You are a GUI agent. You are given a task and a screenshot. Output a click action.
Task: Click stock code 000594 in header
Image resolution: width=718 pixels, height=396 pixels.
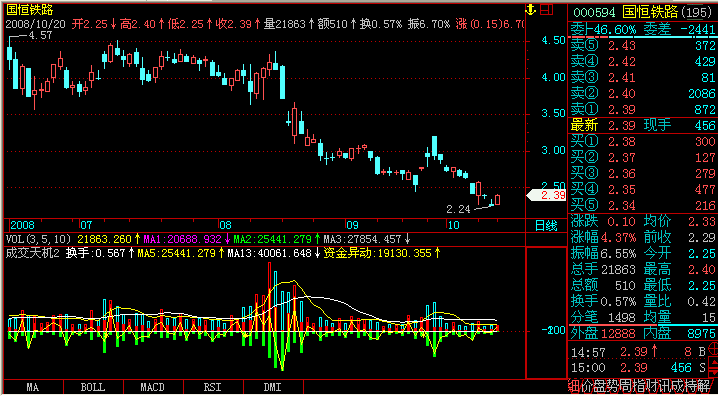[594, 11]
